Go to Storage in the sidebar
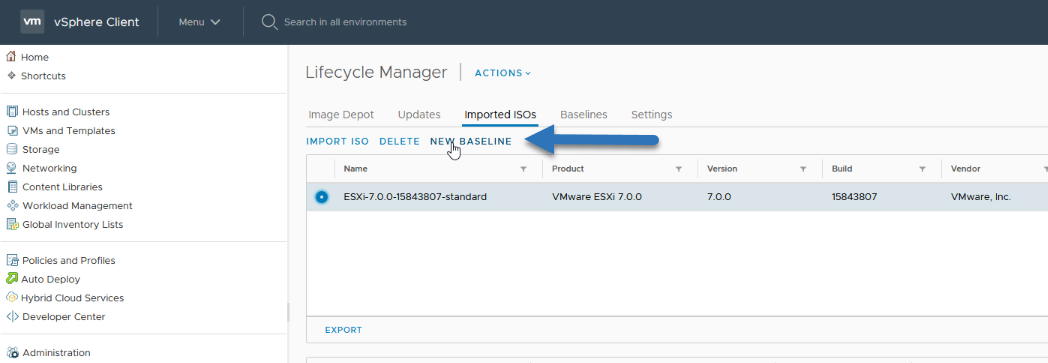 pyautogui.click(x=41, y=149)
